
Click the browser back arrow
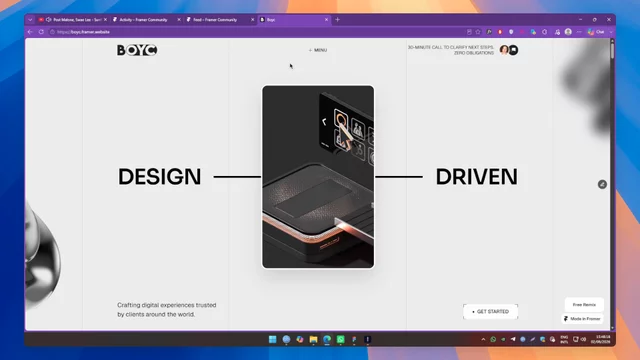pos(30,32)
